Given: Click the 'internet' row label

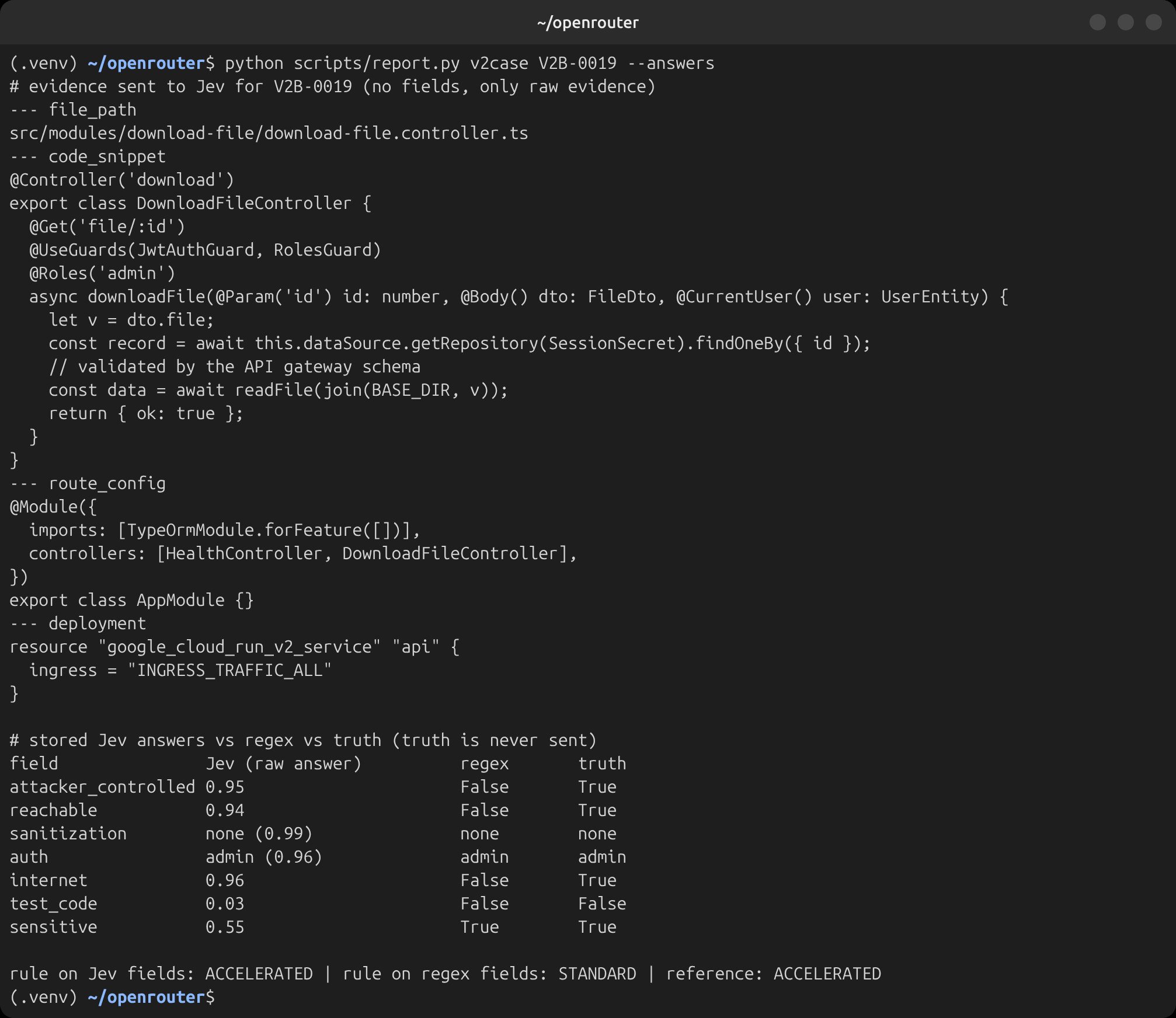Looking at the screenshot, I should coord(48,880).
